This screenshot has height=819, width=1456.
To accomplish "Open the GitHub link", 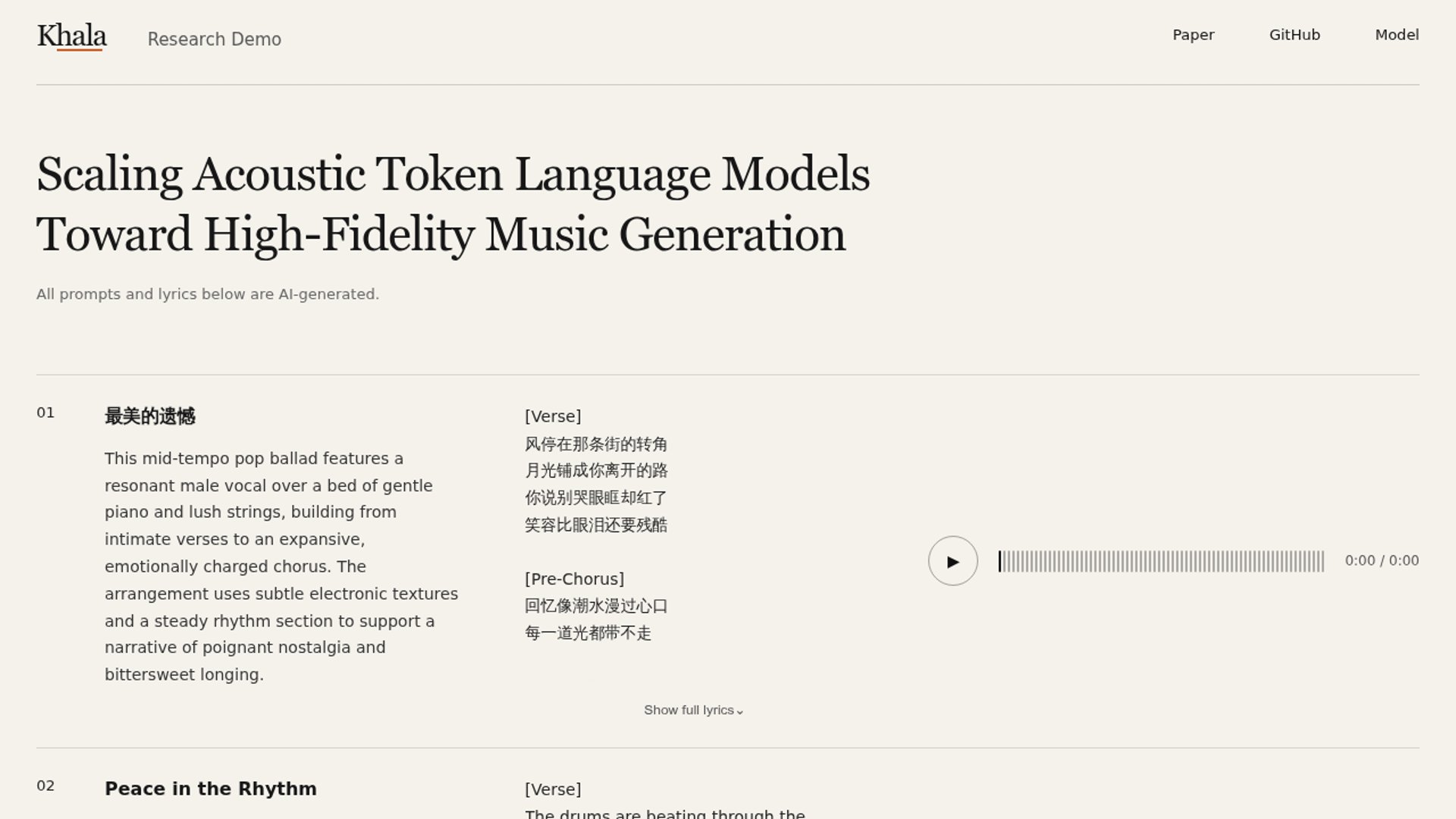I will [x=1294, y=35].
